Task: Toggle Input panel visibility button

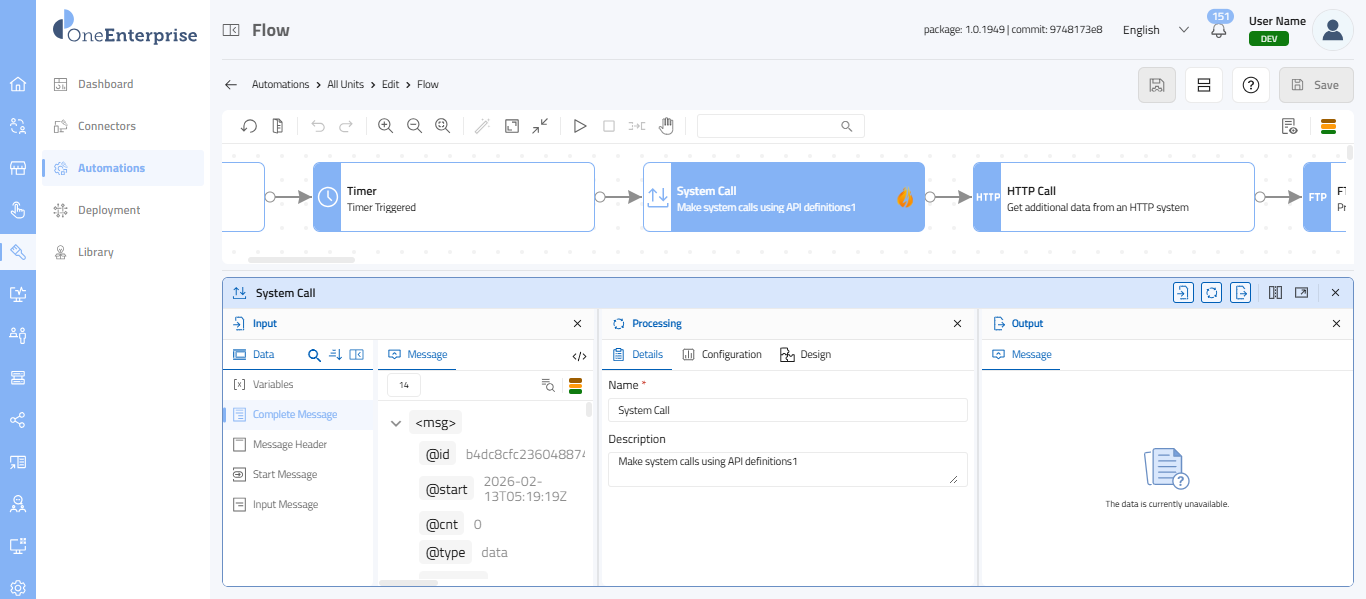Action: (x=1183, y=293)
